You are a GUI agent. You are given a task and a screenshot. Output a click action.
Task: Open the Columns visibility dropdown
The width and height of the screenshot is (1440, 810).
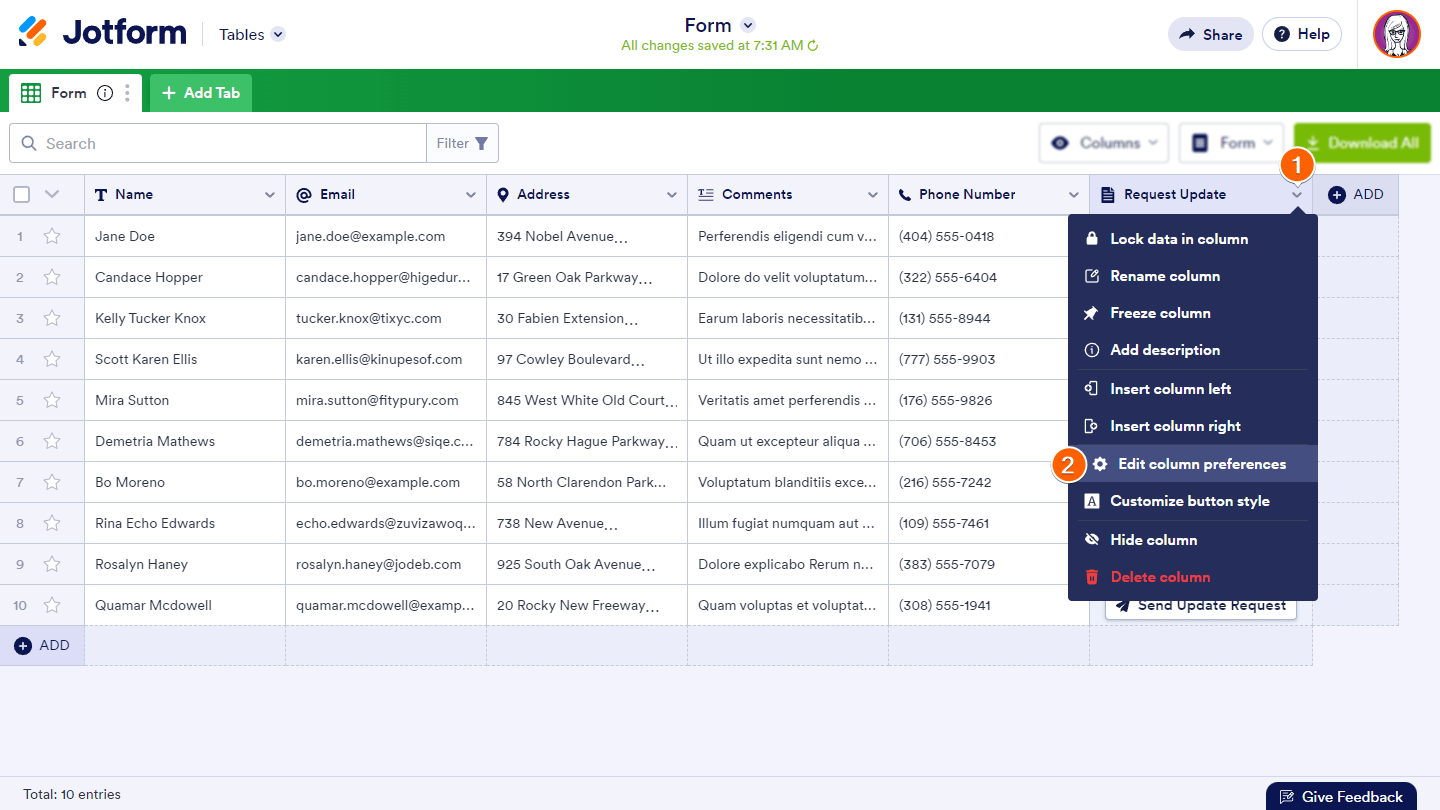coord(1104,143)
